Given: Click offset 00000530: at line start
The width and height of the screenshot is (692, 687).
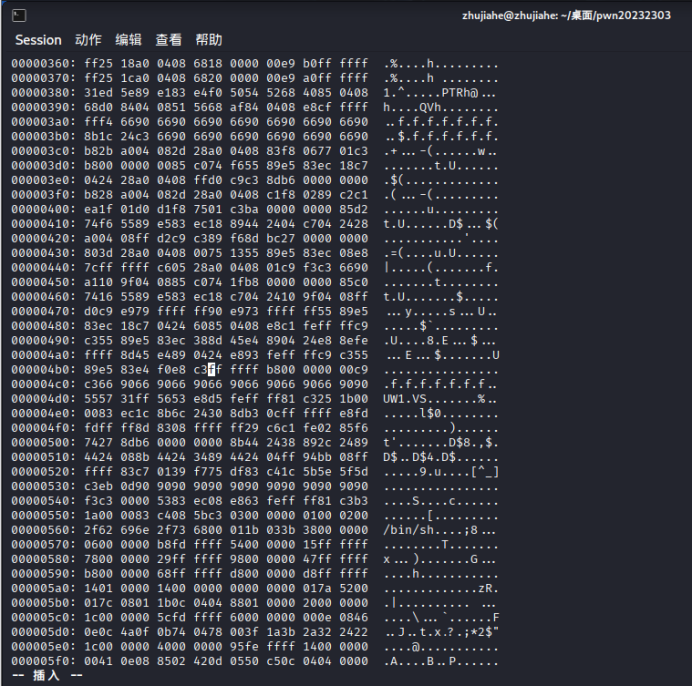Looking at the screenshot, I should 44,486.
